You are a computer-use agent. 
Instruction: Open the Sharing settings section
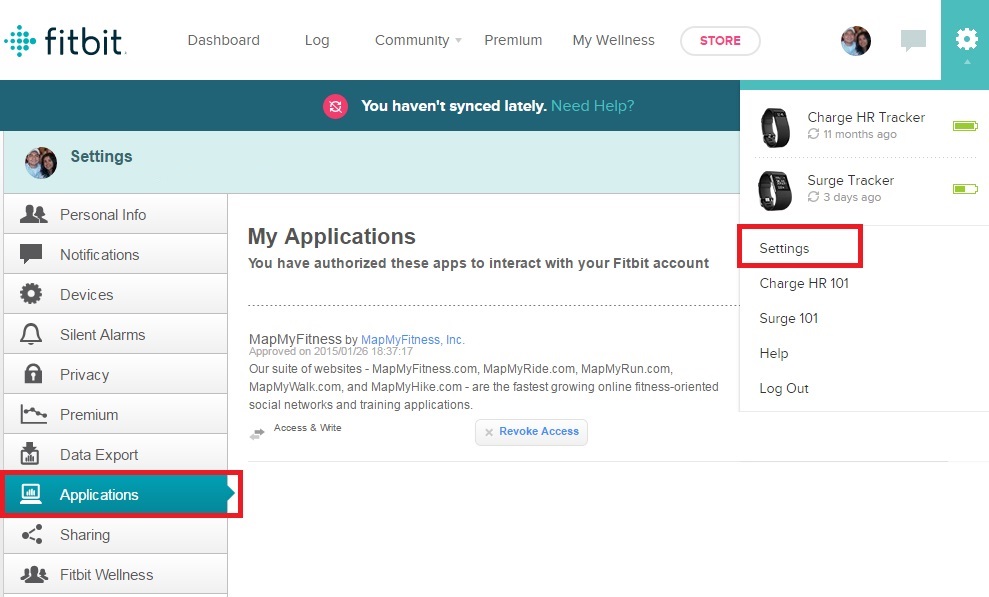(115, 534)
